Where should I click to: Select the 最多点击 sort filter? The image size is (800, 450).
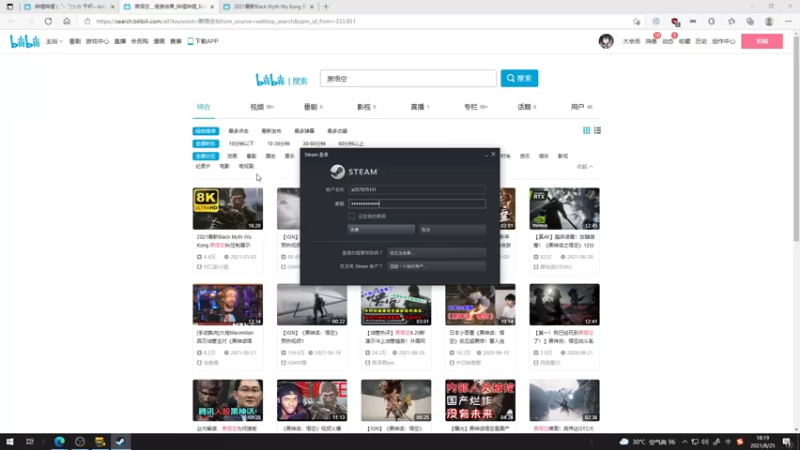click(238, 131)
